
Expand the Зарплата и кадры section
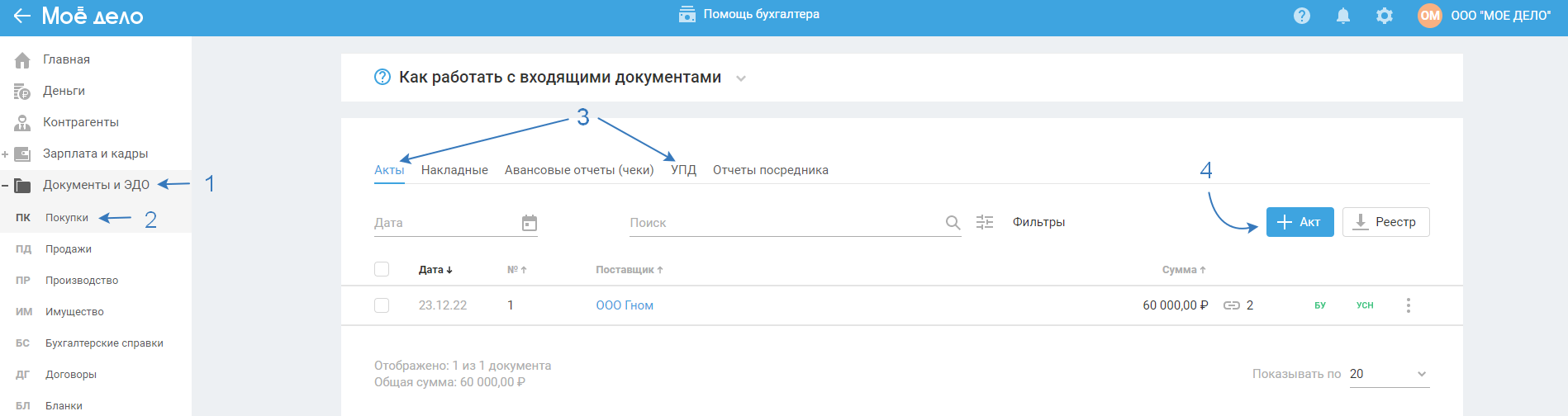(x=6, y=154)
